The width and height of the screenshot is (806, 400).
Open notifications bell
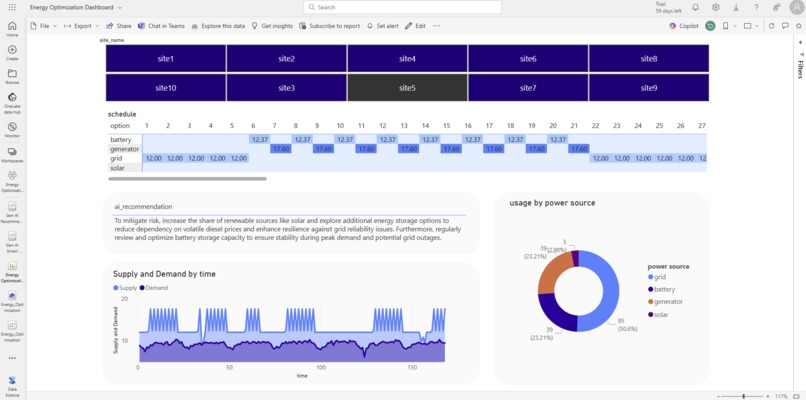click(x=695, y=7)
